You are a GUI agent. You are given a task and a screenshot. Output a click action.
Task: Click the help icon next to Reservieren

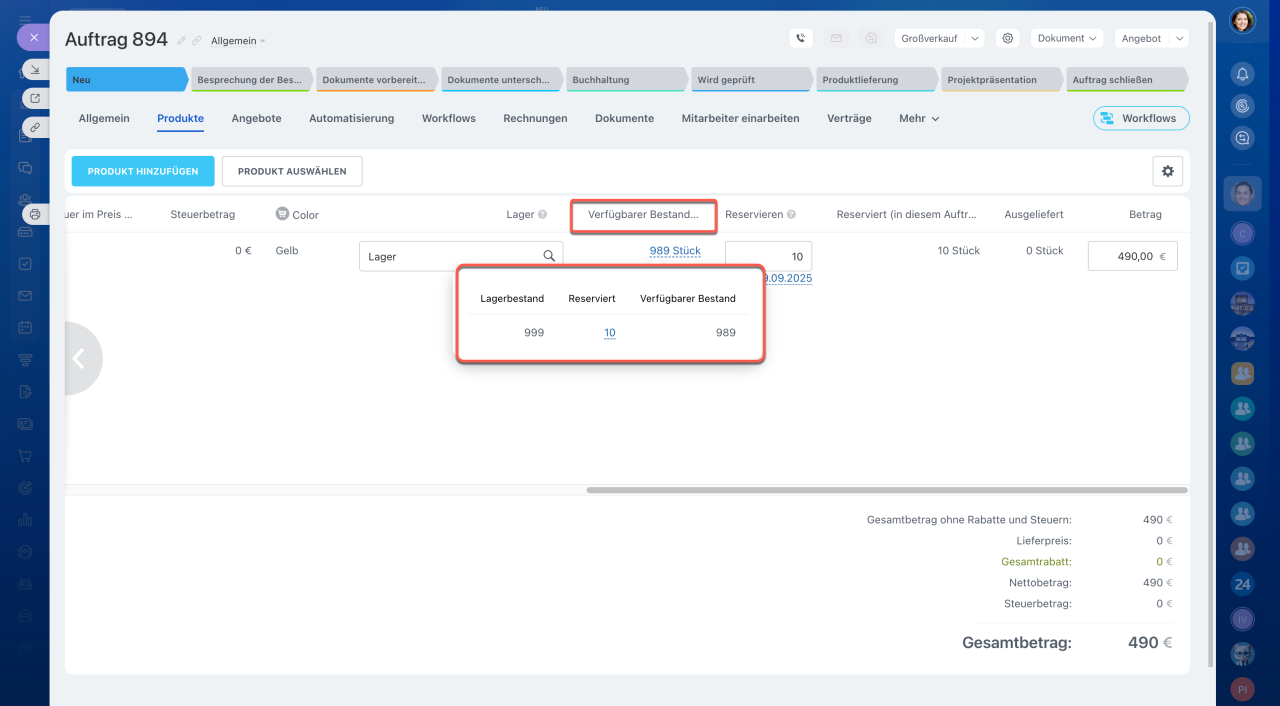coord(791,214)
